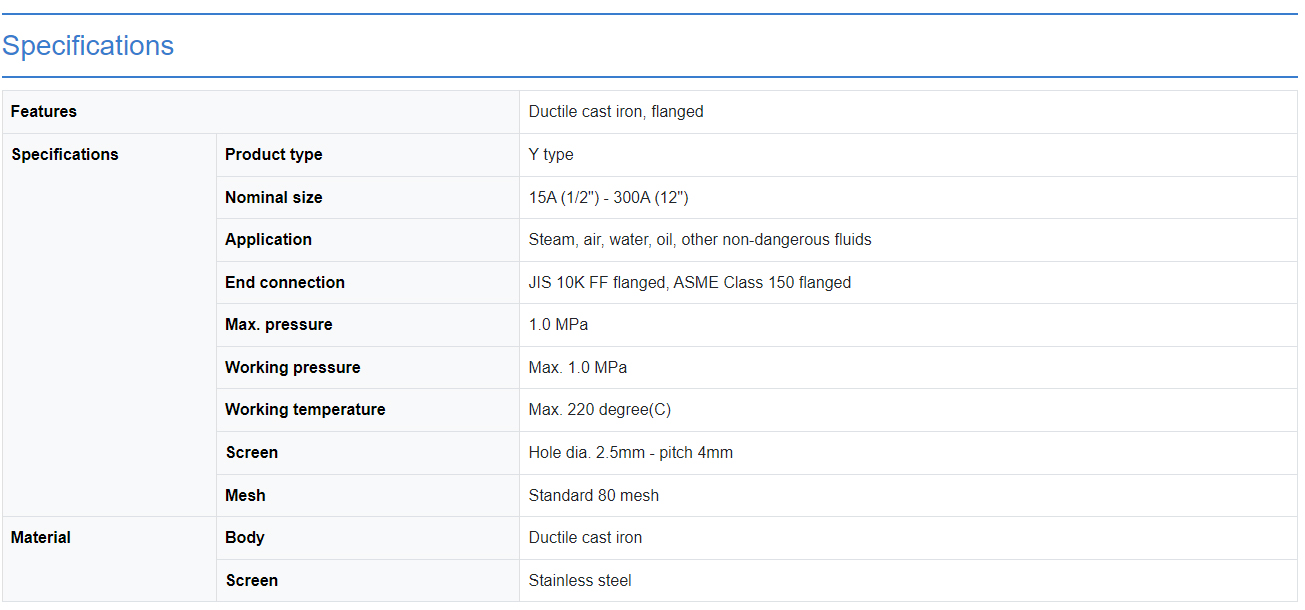
Task: Click the Material group header cell
Action: pyautogui.click(x=41, y=538)
